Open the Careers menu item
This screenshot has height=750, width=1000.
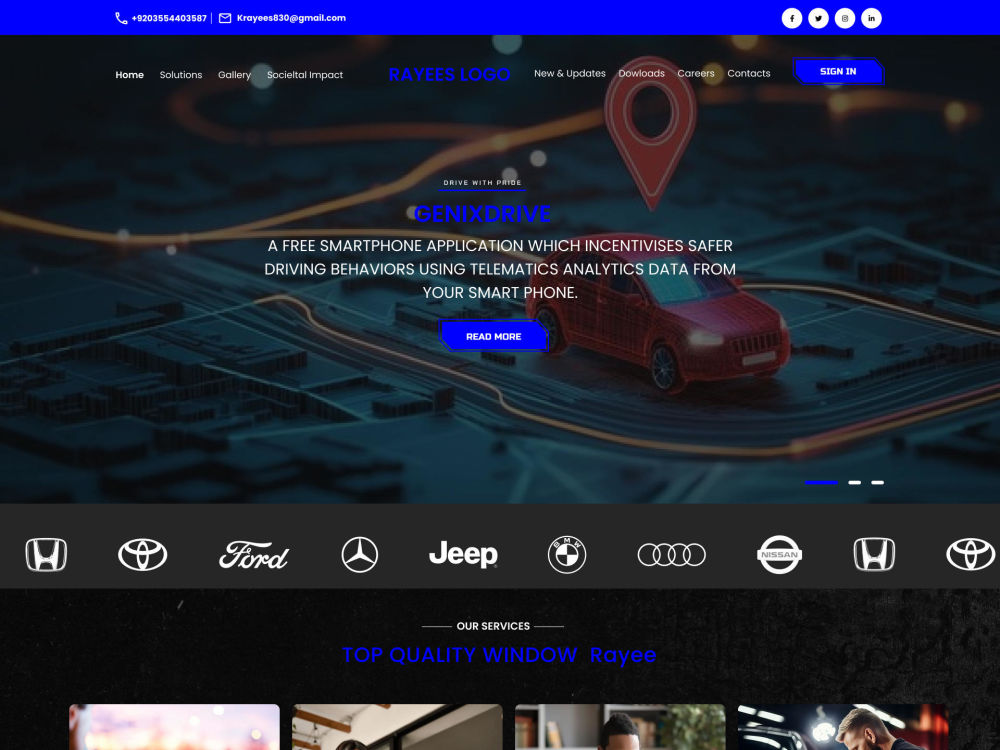(x=696, y=73)
